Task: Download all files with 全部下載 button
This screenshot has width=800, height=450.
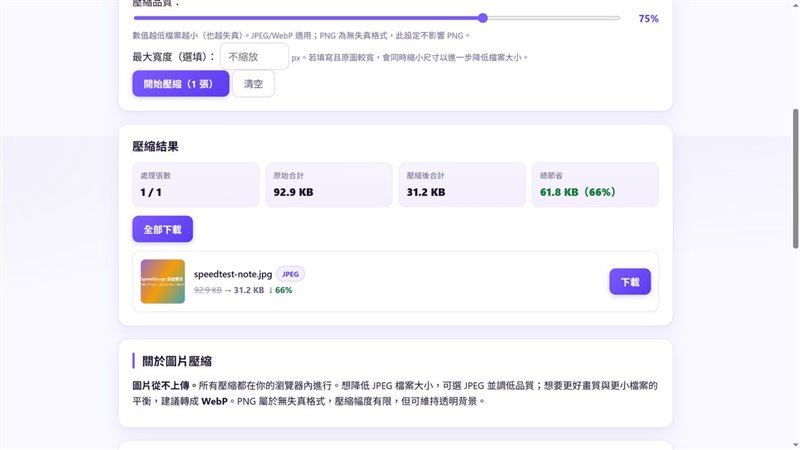Action: click(163, 229)
